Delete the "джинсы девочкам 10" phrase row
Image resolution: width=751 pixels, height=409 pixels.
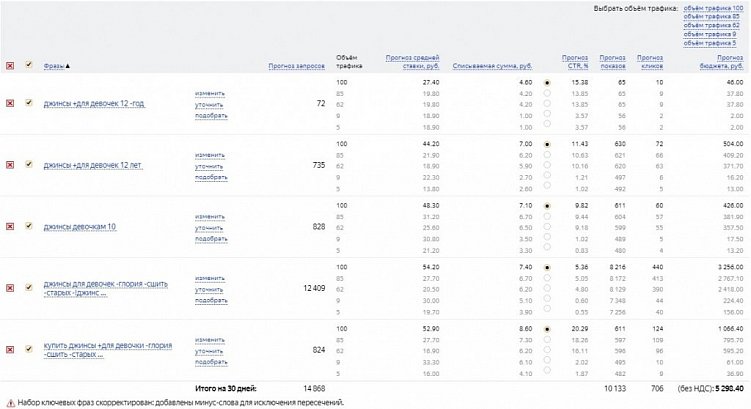[10, 226]
